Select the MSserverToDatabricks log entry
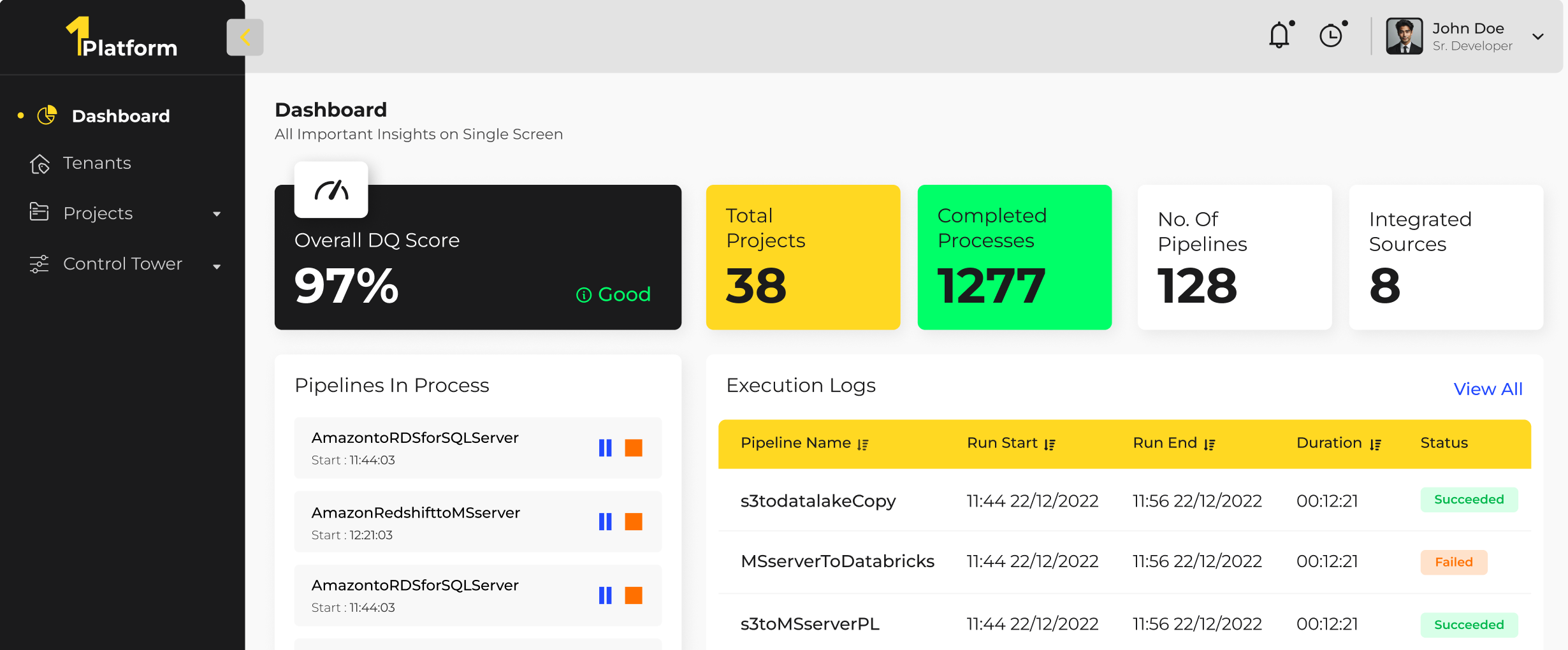The height and width of the screenshot is (650, 1568). [x=1124, y=561]
